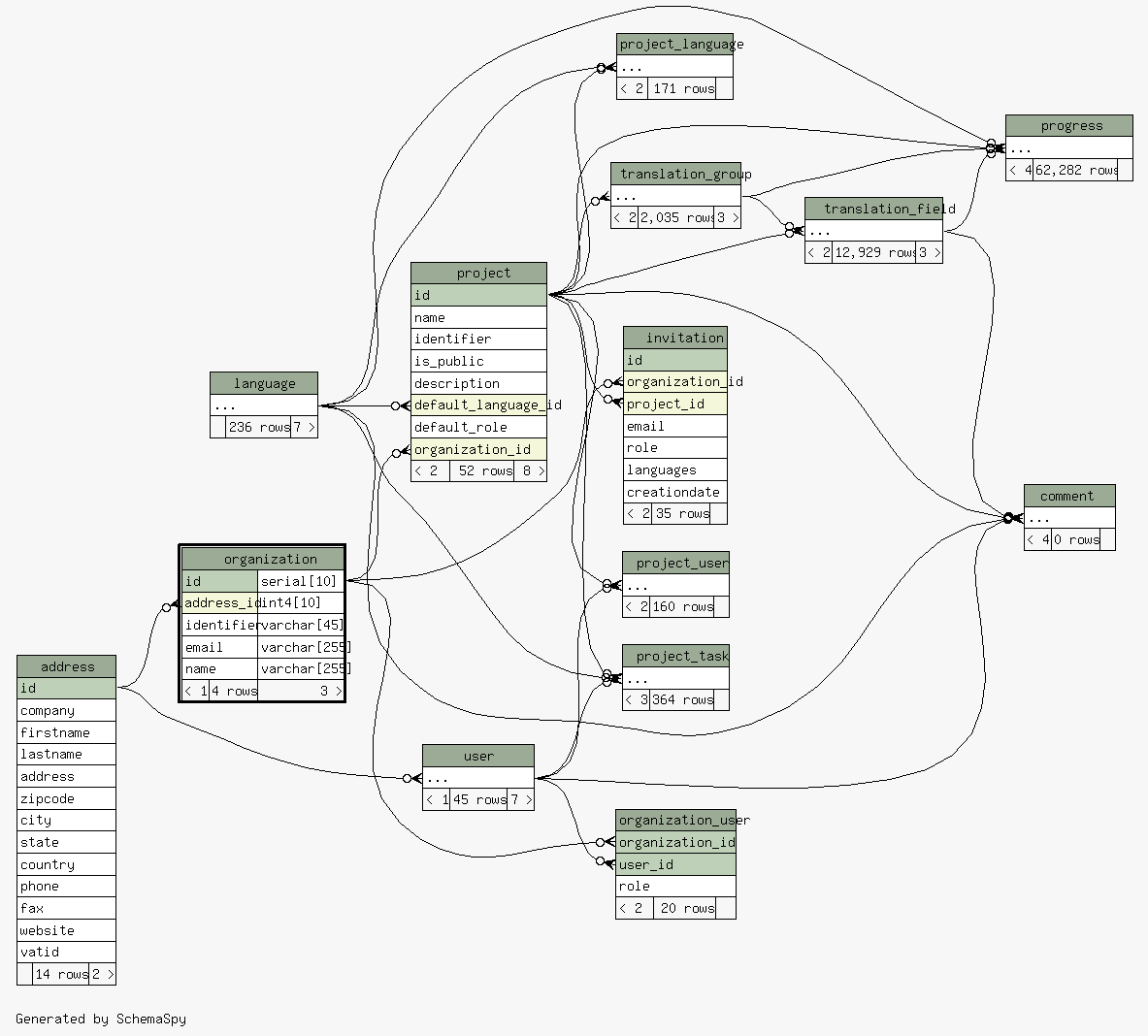The height and width of the screenshot is (1036, 1148).
Task: Open the comment table header
Action: click(x=1068, y=496)
